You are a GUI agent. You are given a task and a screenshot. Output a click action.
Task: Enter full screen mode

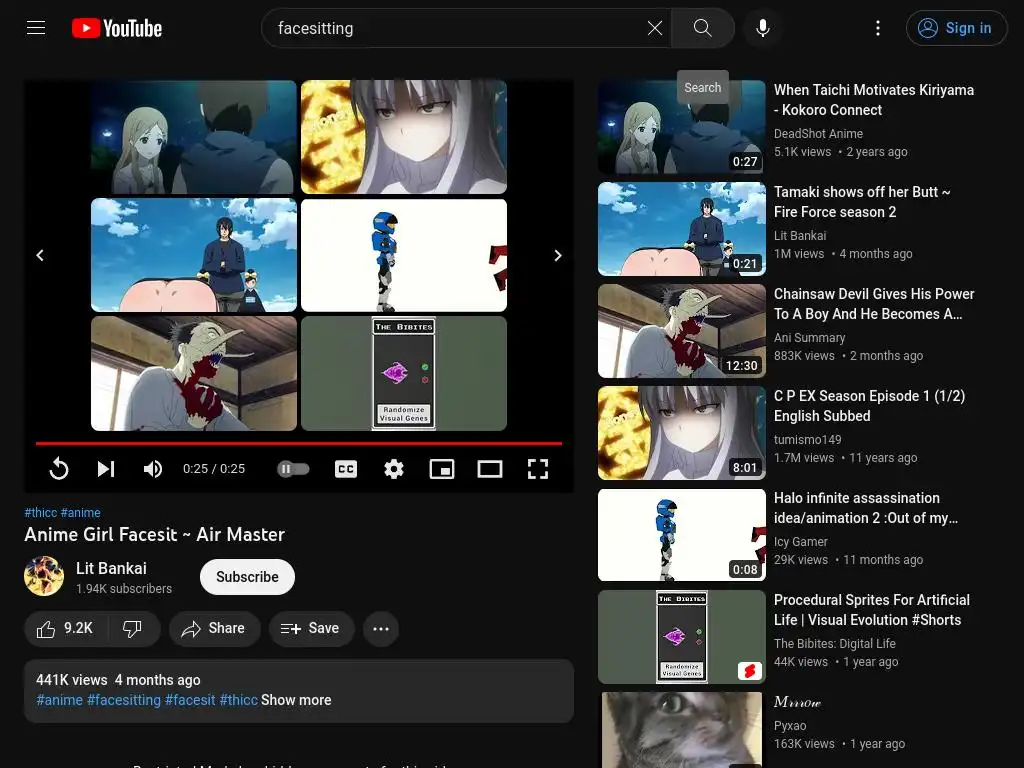tap(537, 469)
